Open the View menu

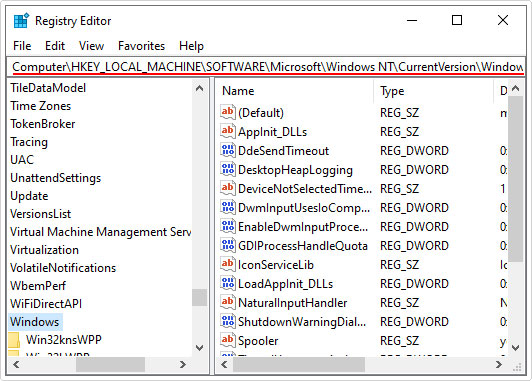point(91,46)
